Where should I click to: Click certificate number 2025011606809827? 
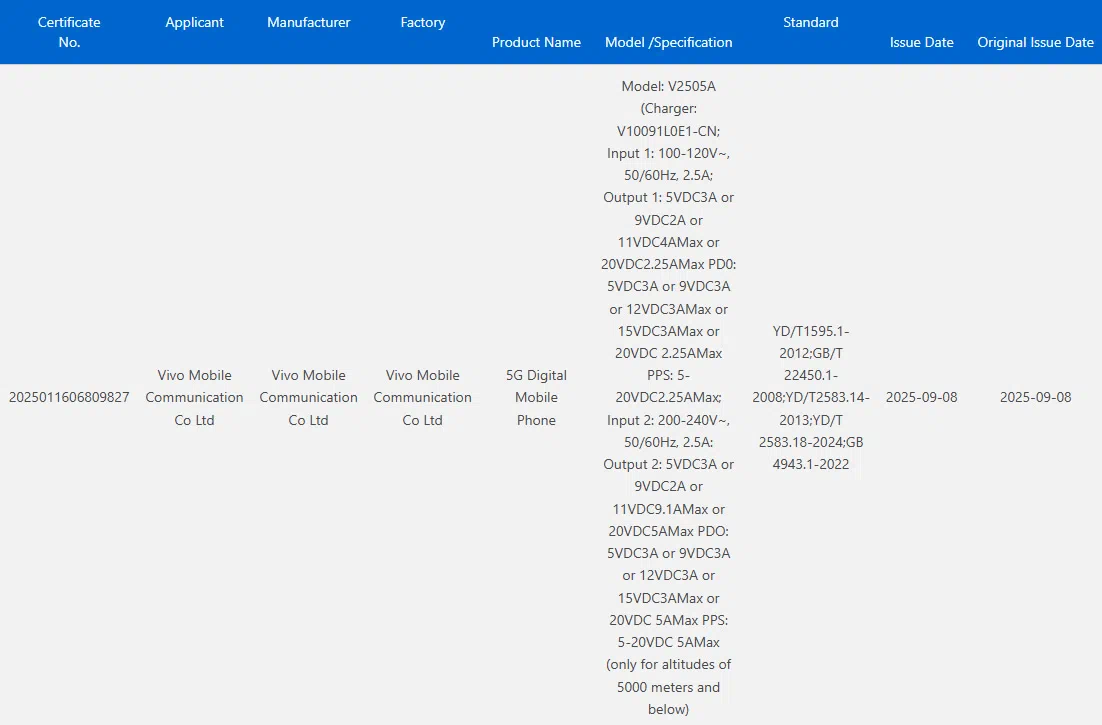point(69,397)
